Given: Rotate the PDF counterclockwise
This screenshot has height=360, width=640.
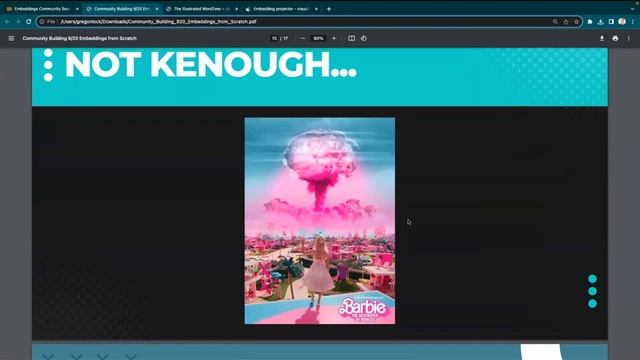Looking at the screenshot, I should click(364, 38).
